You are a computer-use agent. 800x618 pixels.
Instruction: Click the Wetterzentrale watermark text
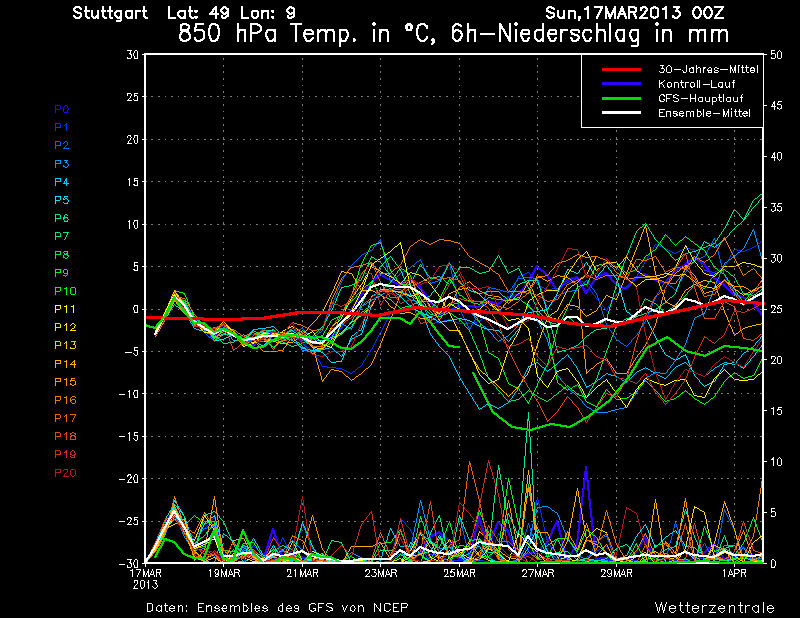[x=714, y=607]
